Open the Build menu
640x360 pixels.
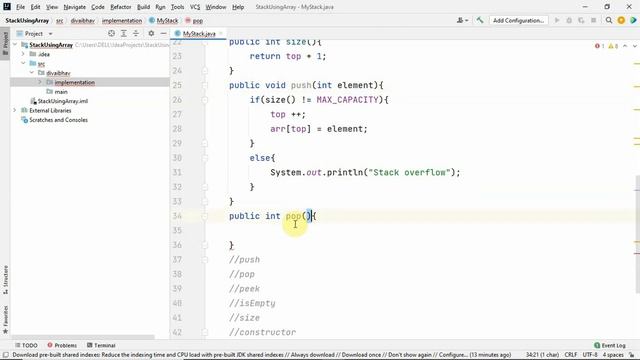(x=143, y=7)
